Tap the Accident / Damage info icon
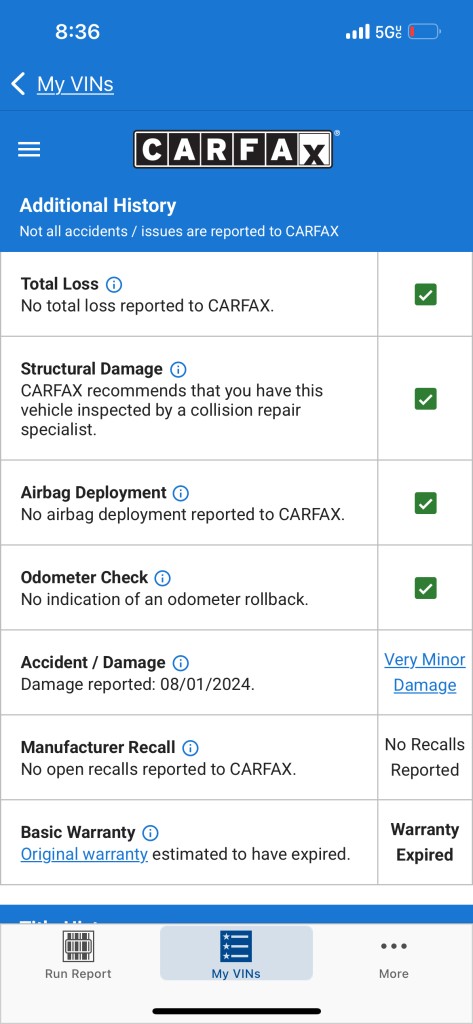473x1024 pixels. tap(180, 663)
